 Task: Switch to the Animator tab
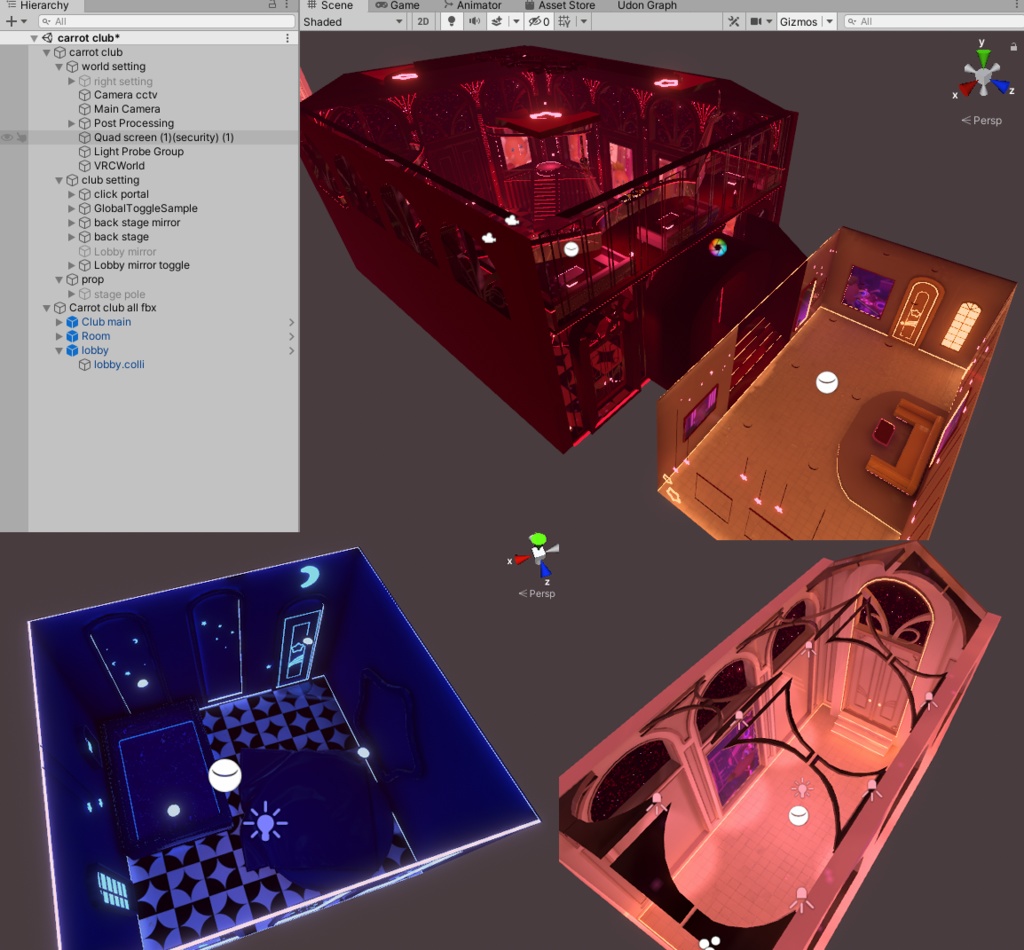(473, 5)
